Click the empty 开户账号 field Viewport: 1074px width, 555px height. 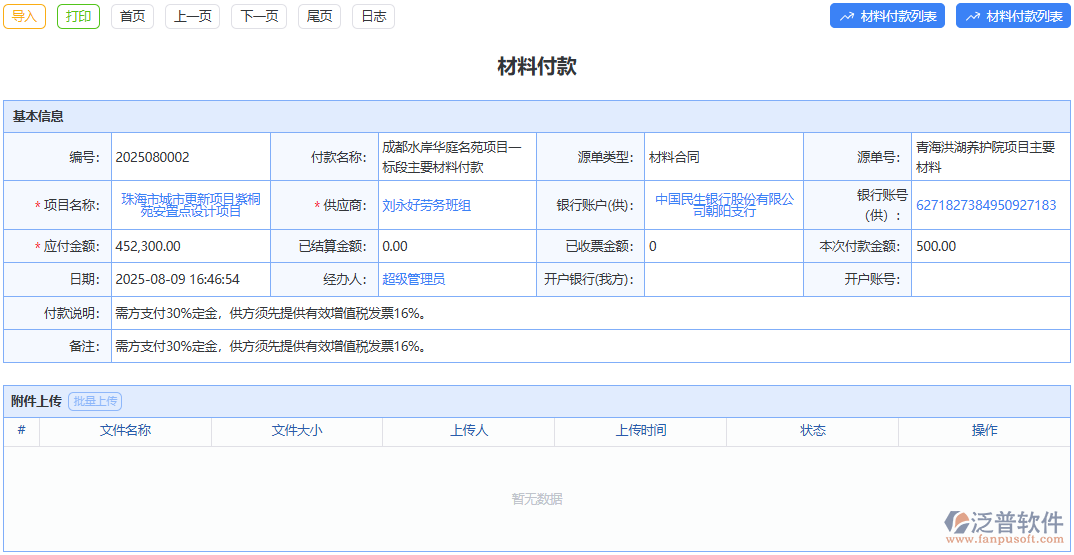coord(990,279)
